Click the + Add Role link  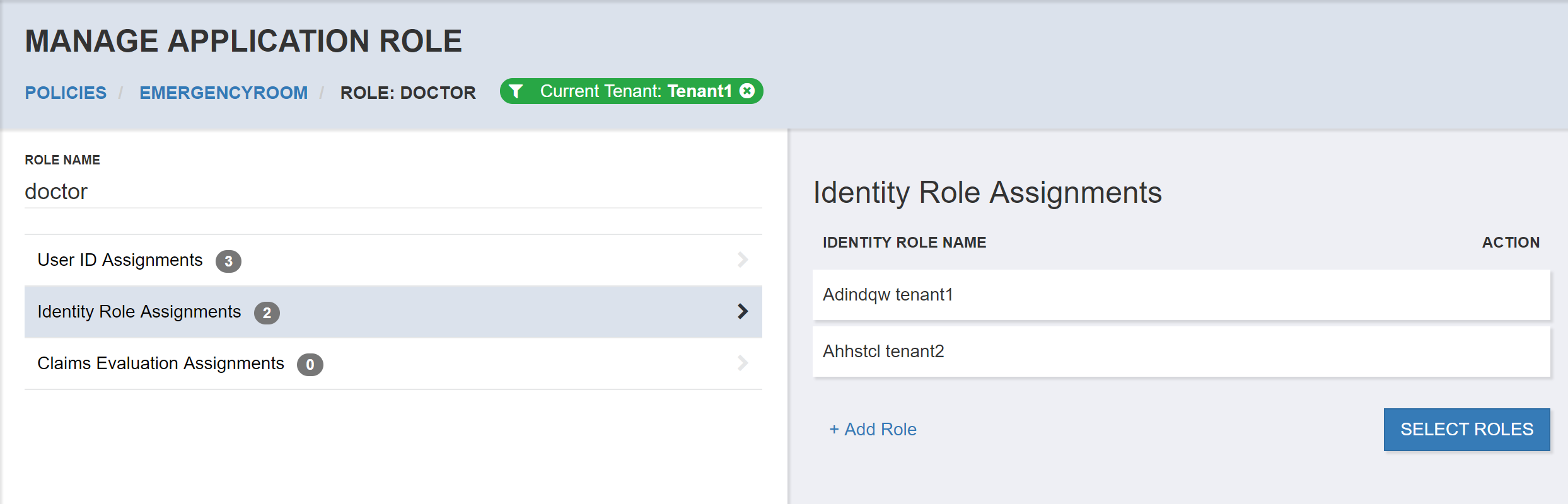click(x=873, y=429)
